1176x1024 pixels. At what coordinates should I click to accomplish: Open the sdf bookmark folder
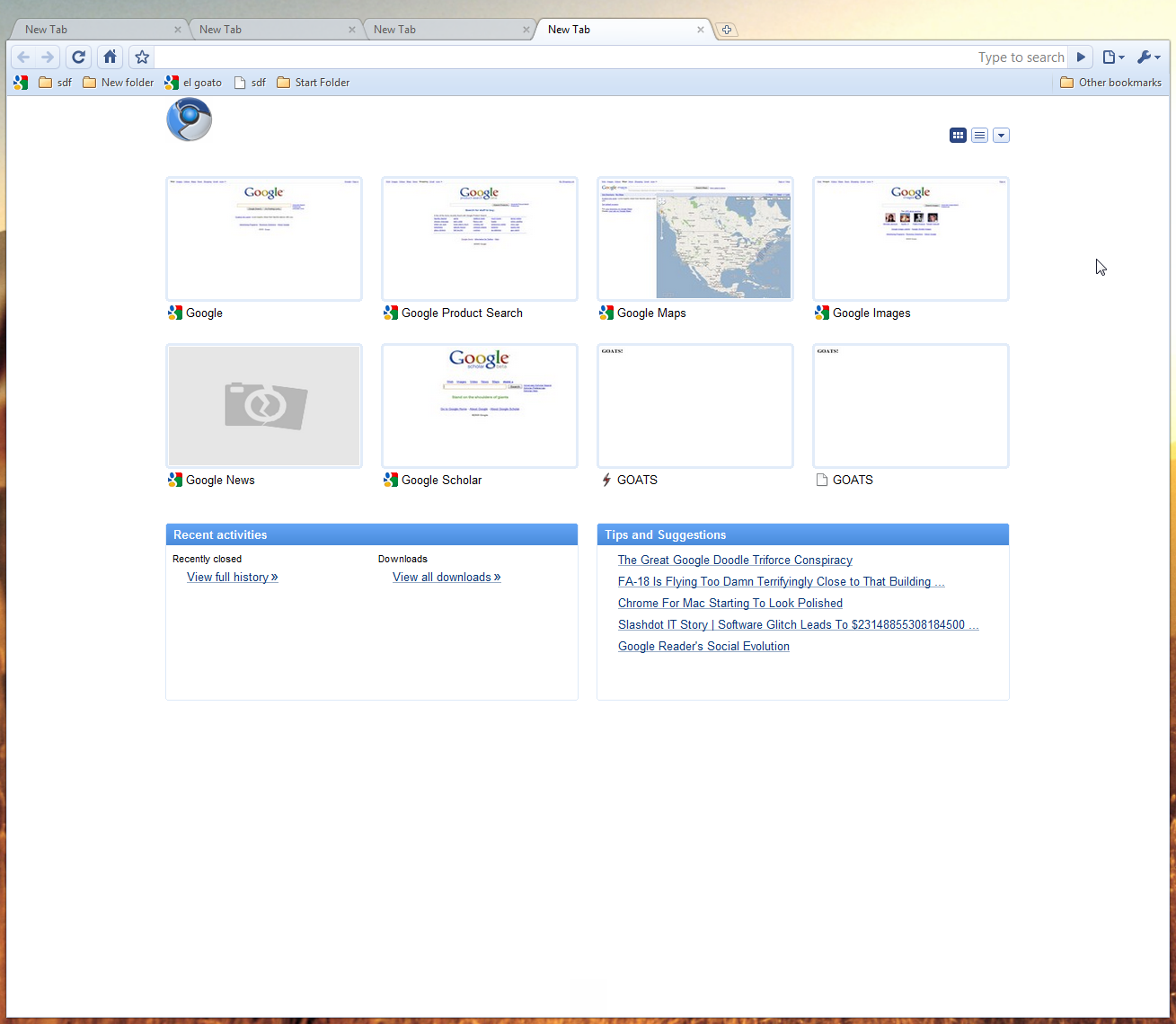pyautogui.click(x=56, y=83)
